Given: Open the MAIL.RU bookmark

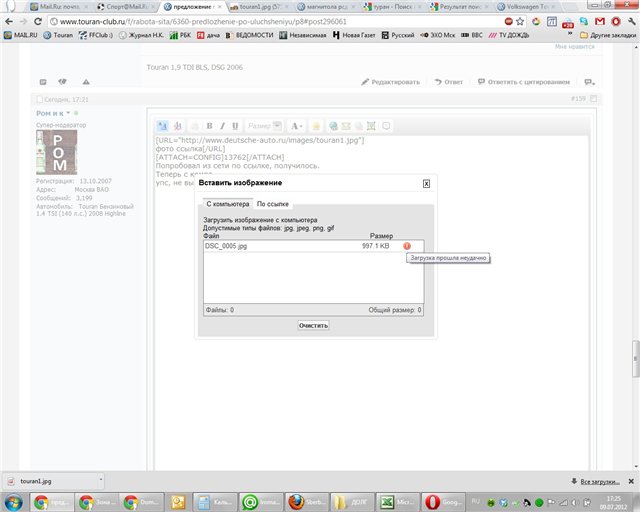Looking at the screenshot, I should [x=20, y=35].
